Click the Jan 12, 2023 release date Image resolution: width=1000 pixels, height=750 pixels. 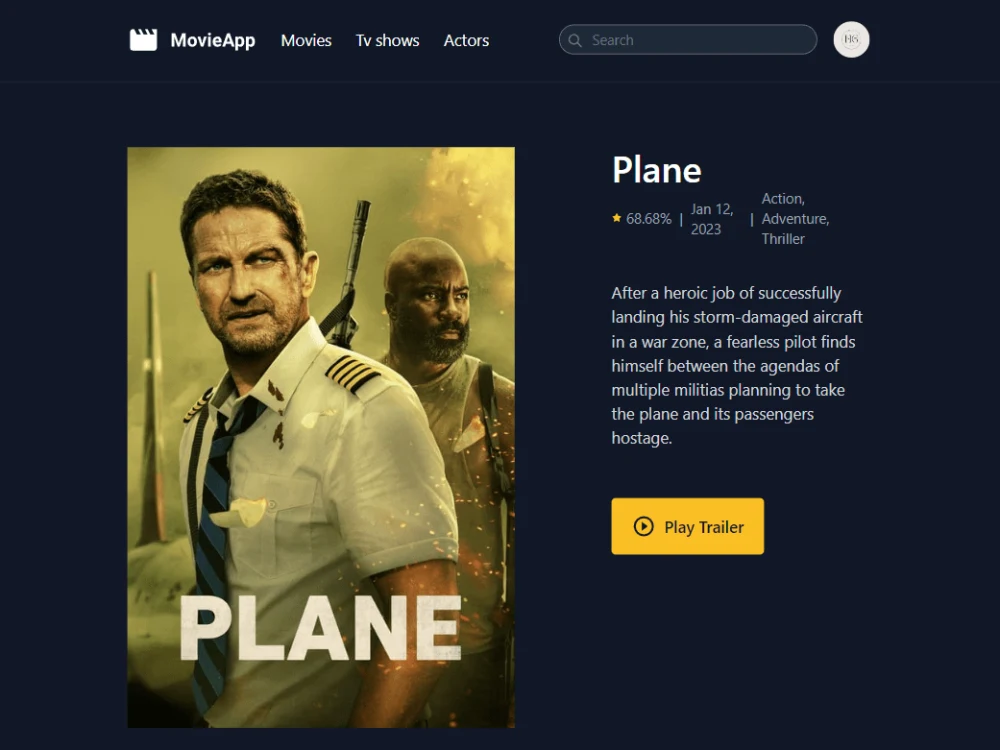point(712,219)
